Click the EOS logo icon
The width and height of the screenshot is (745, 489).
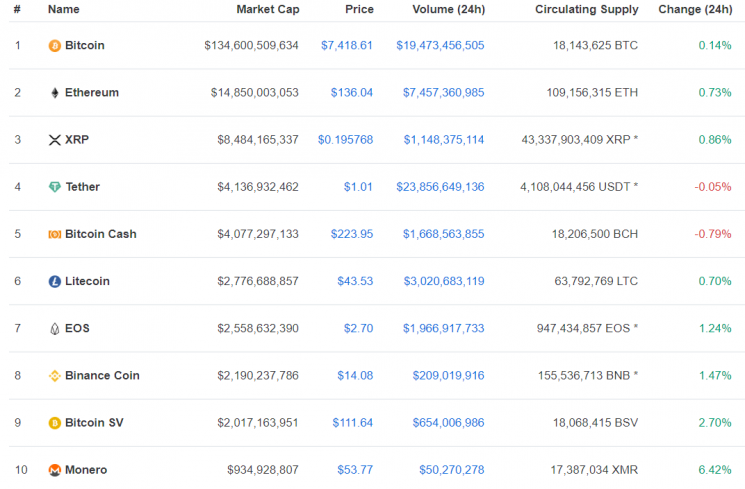tap(55, 328)
